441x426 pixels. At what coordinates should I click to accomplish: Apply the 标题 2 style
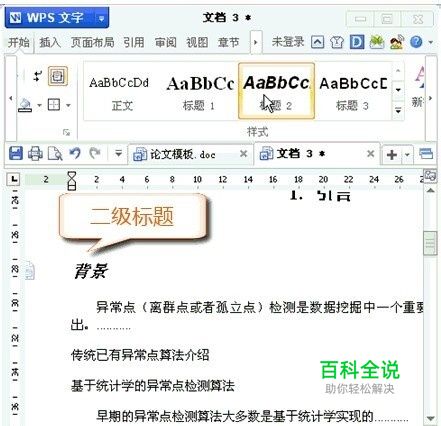coord(276,91)
